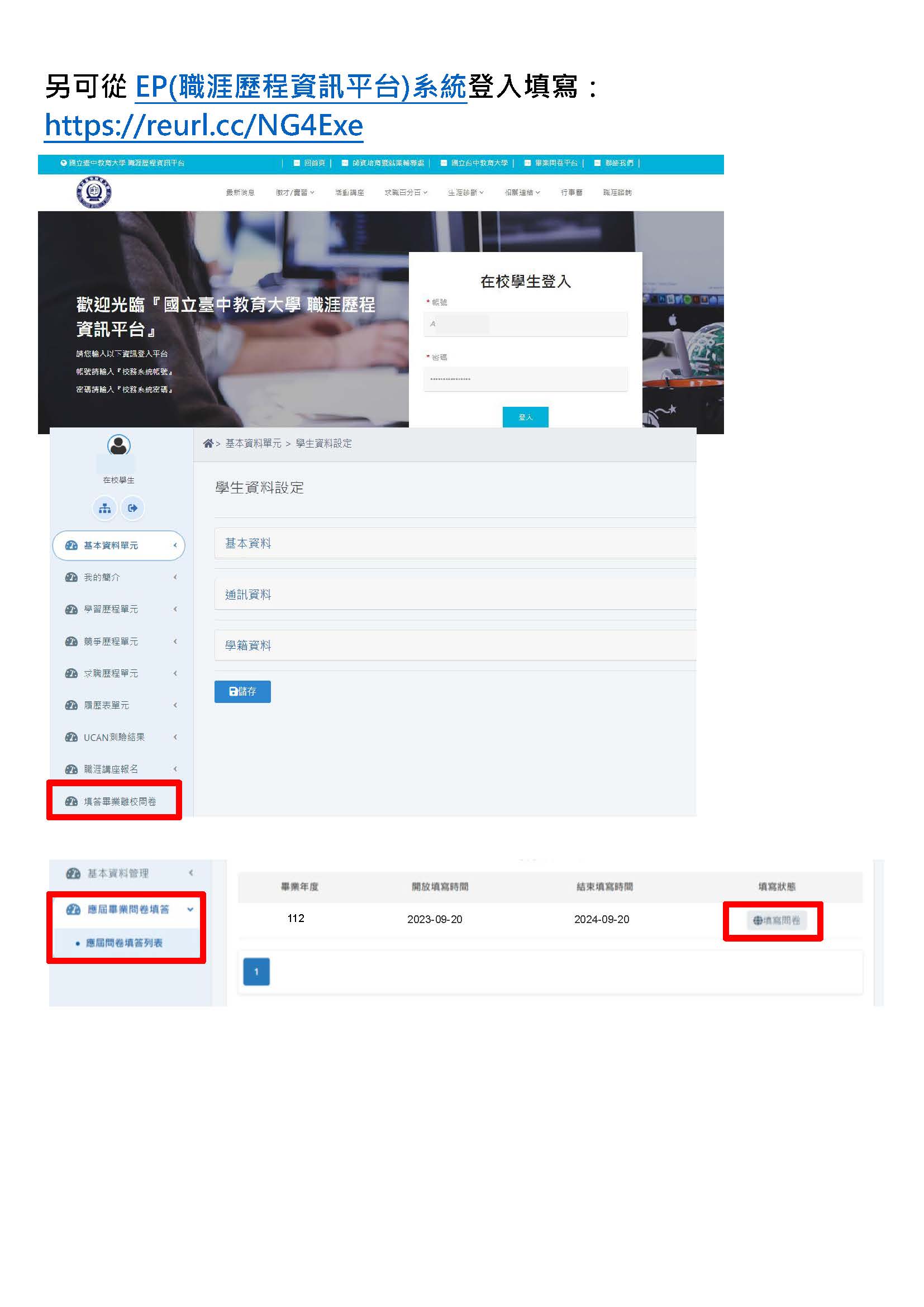Expand the 相關連結 dropdown menu
This screenshot has width=924, height=1307.
[x=522, y=192]
